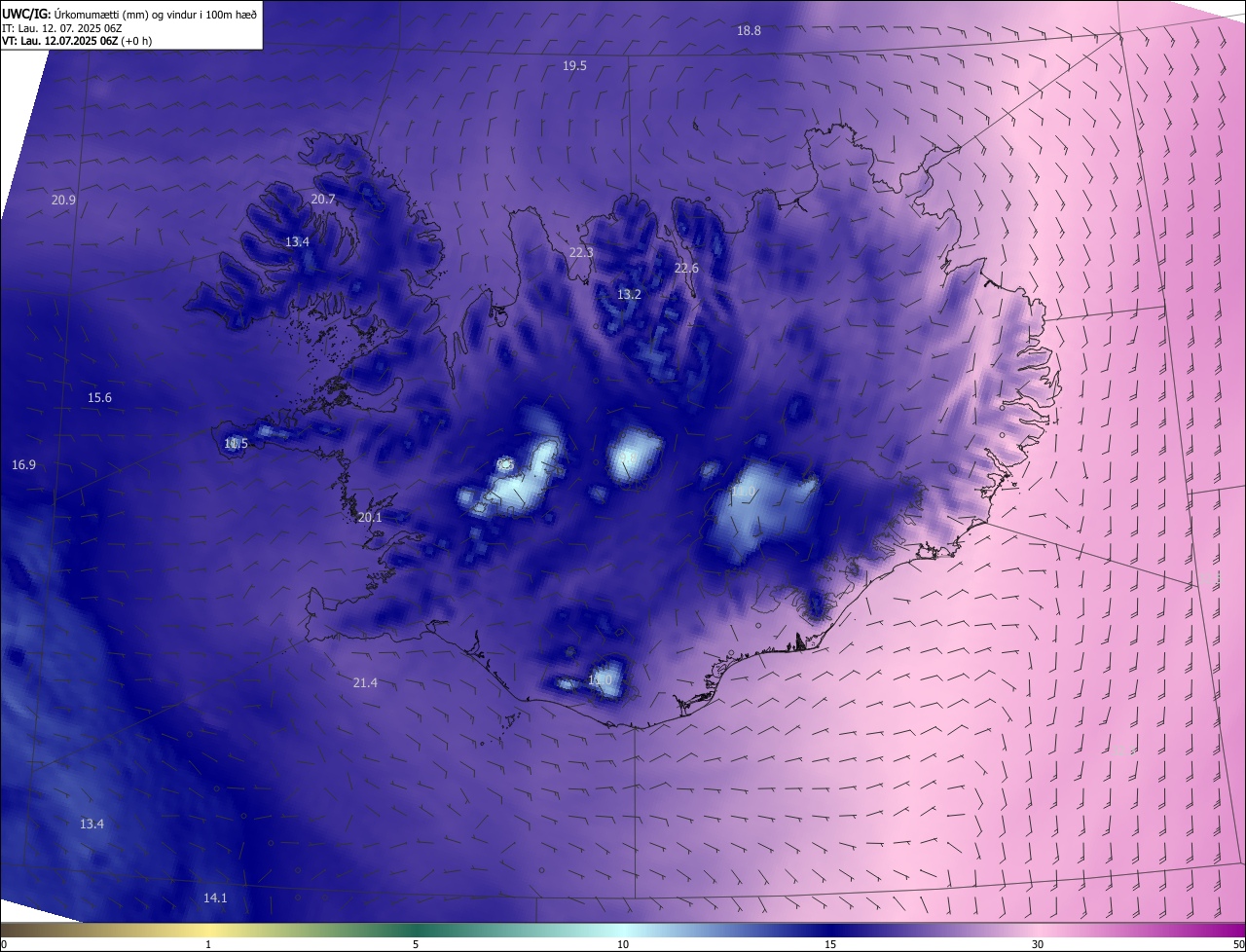The height and width of the screenshot is (952, 1246).
Task: Click the 13.4 label just below 20.7
Action: (x=297, y=242)
